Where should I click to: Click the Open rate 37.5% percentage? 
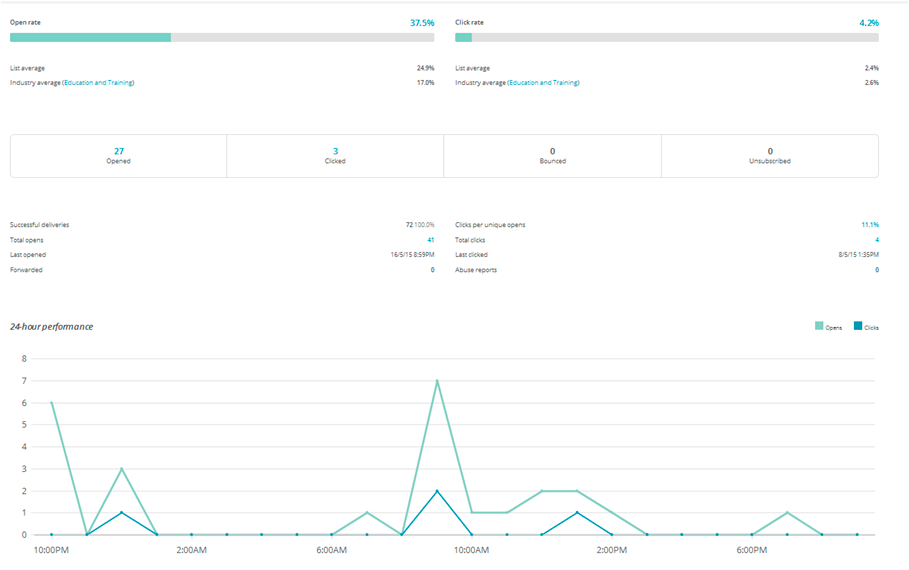(x=422, y=21)
